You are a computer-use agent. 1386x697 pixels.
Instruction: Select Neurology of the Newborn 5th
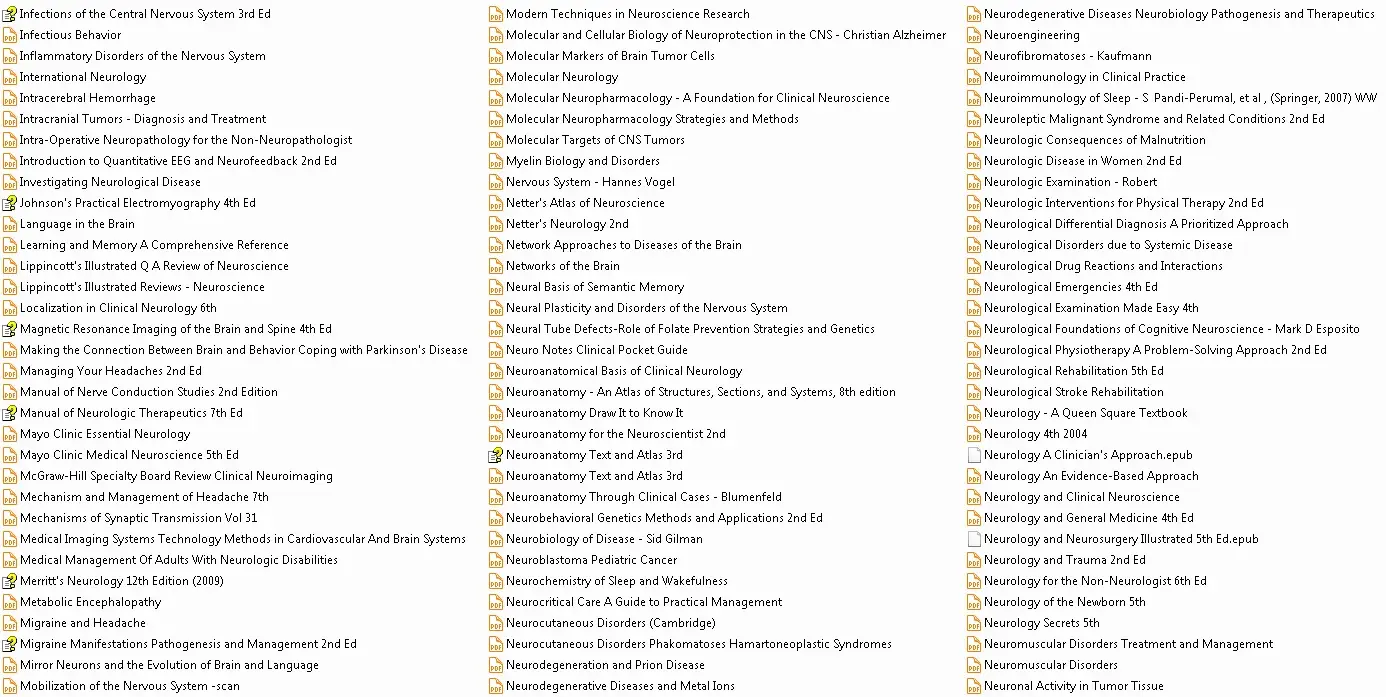[1065, 602]
